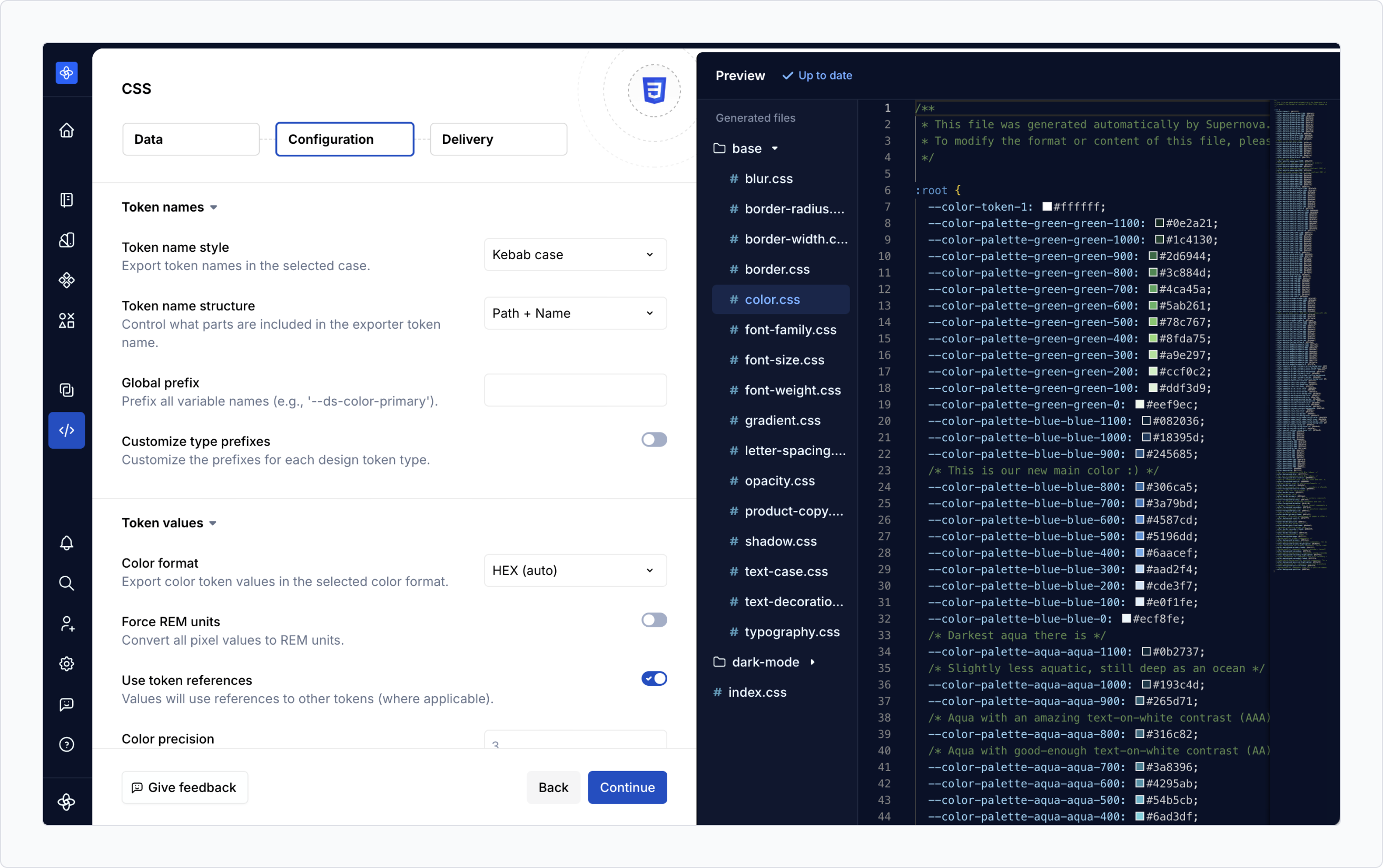This screenshot has height=868, width=1383.
Task: Collapse the base folder in Generated files
Action: [x=774, y=148]
